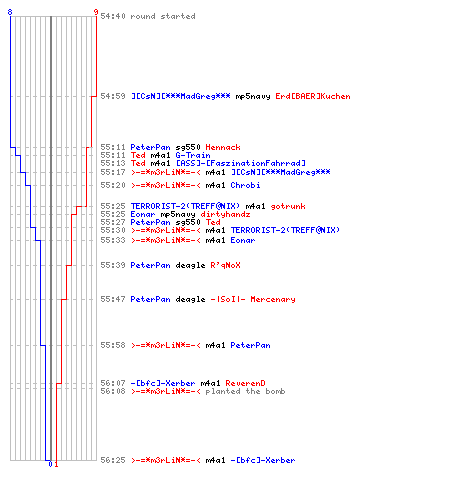Select the 54:40 round started entry
450x500 pixels.
click(148, 16)
